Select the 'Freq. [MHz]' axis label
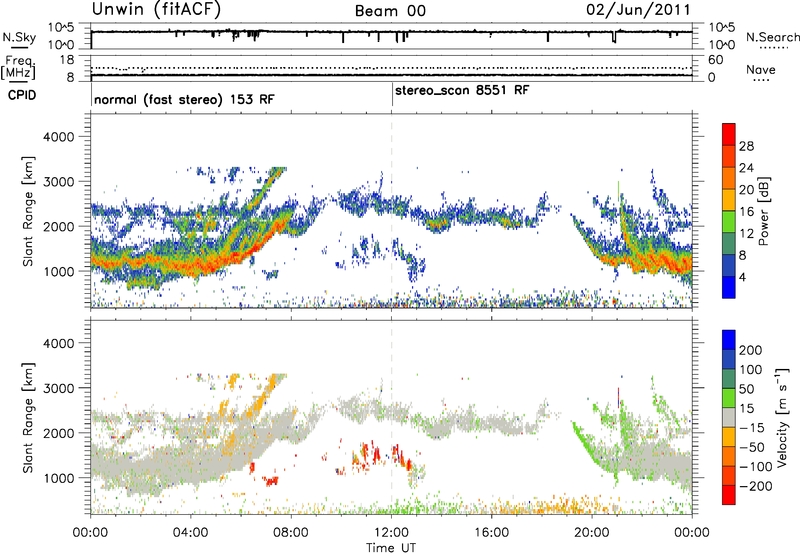 (19, 68)
